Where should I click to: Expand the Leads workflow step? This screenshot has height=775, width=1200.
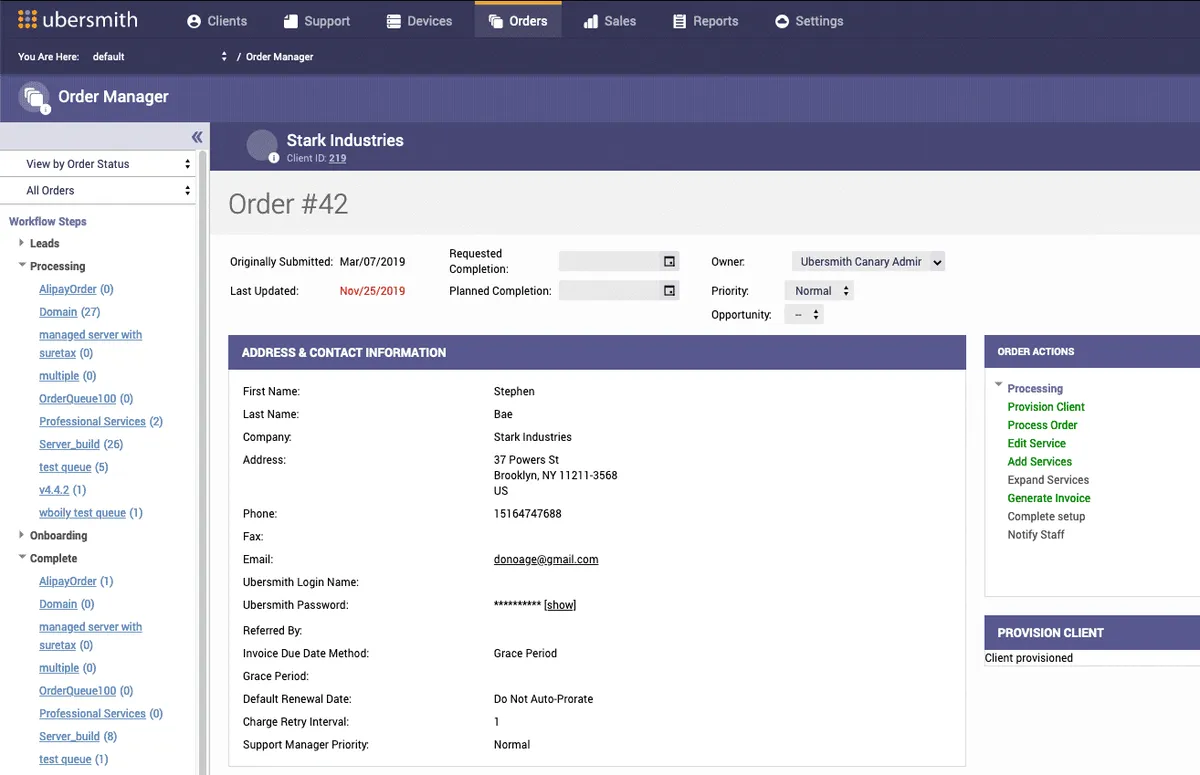click(21, 243)
